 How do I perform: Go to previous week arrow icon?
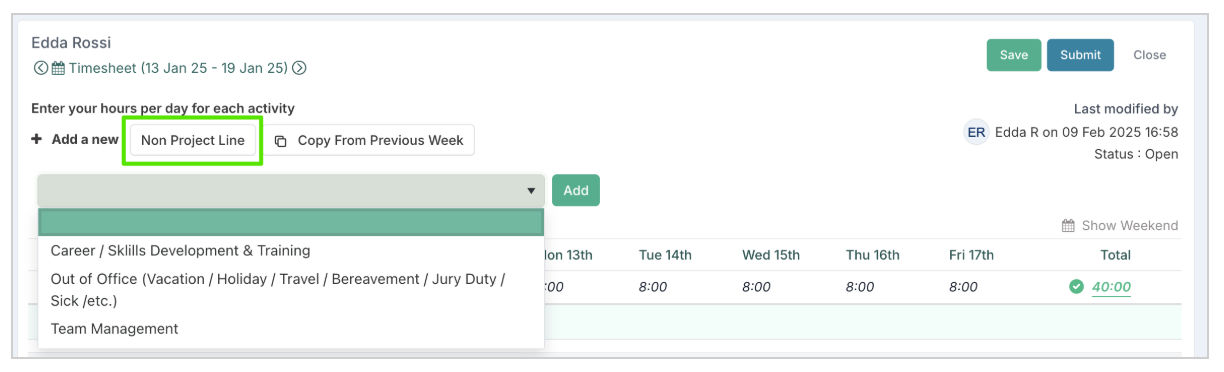point(41,69)
